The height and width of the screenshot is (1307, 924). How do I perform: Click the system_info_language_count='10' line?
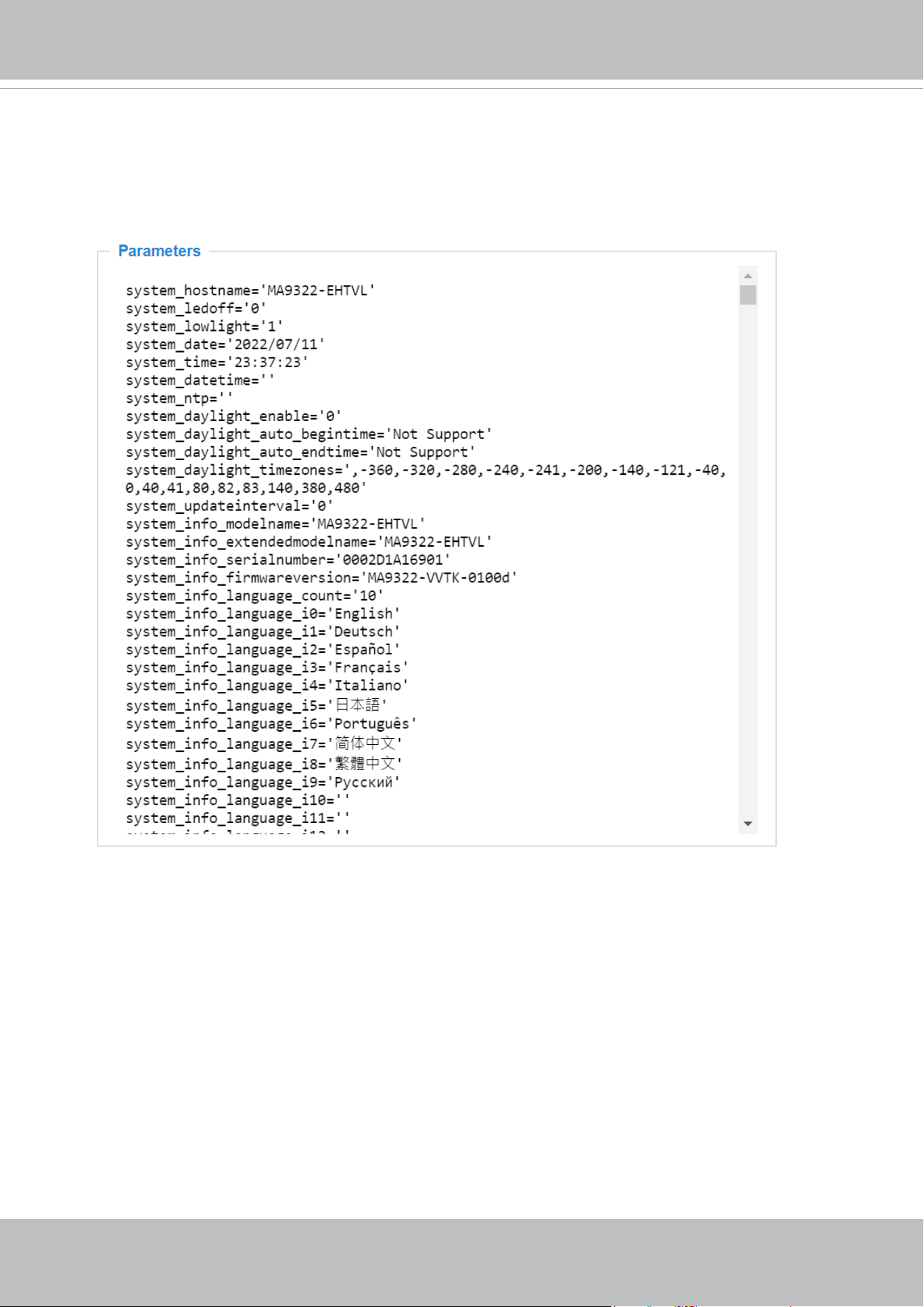click(x=255, y=596)
